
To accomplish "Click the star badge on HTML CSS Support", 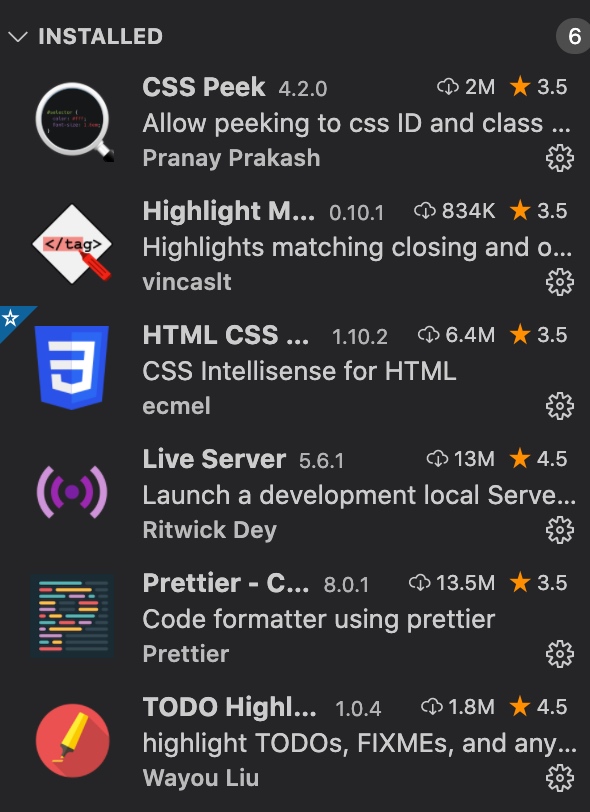I will 11,318.
